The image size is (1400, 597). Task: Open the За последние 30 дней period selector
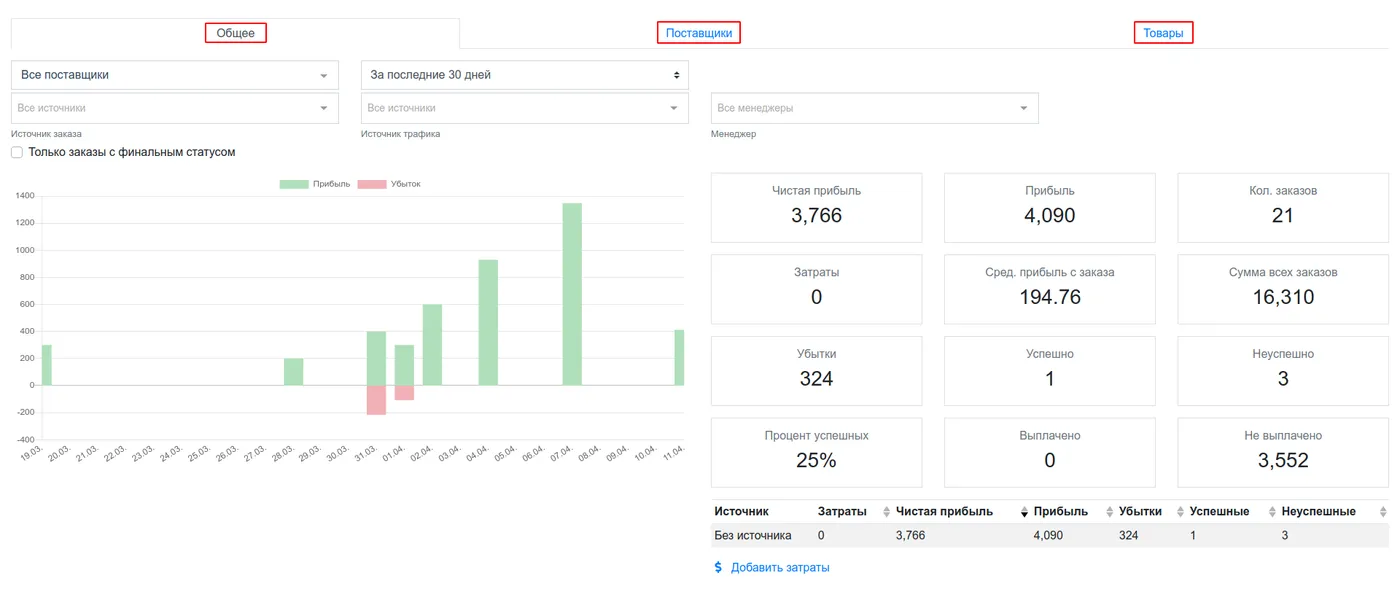click(x=525, y=75)
